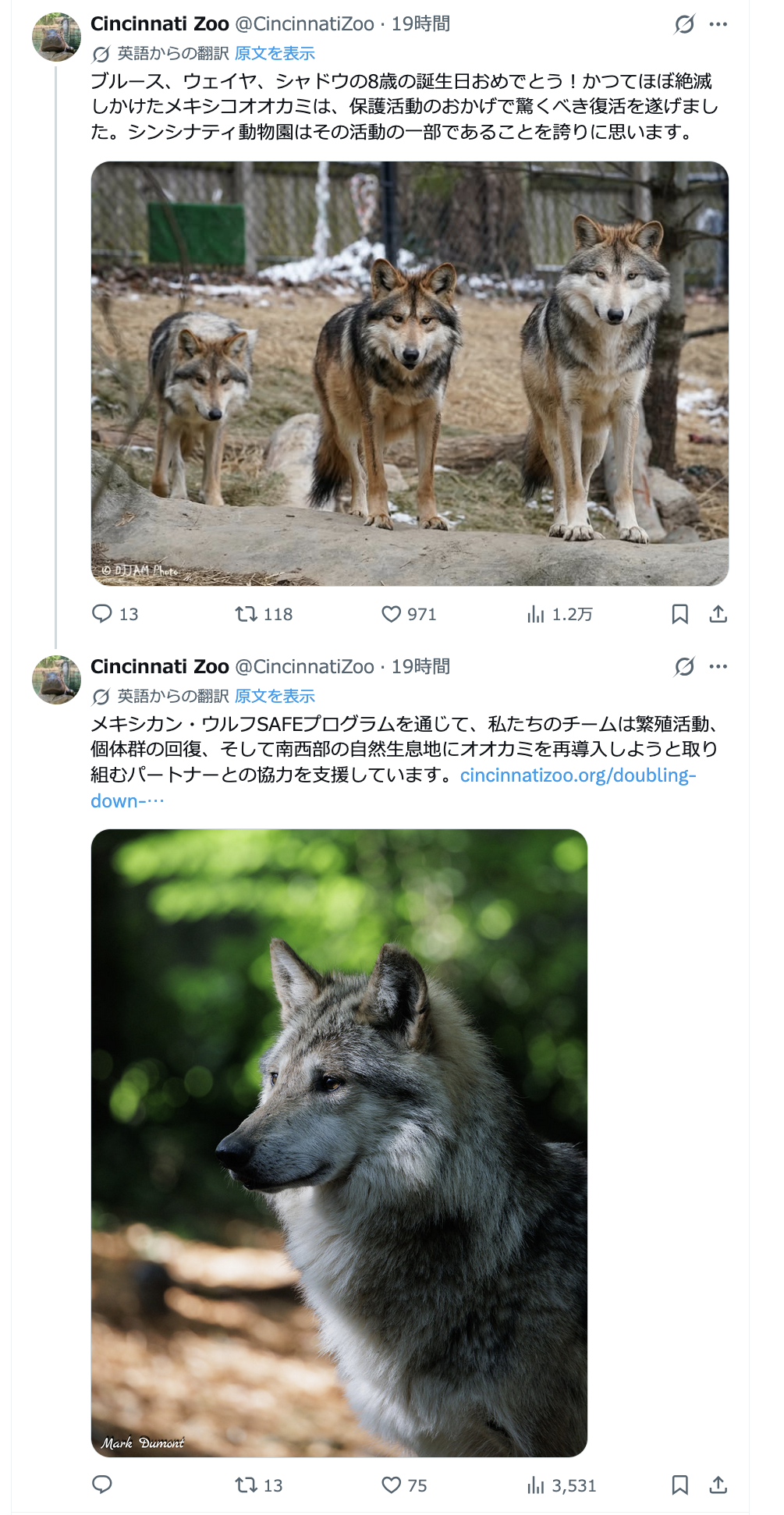This screenshot has width=784, height=1515.
Task: Reply to the SAFE program tweet
Action: point(103,1485)
